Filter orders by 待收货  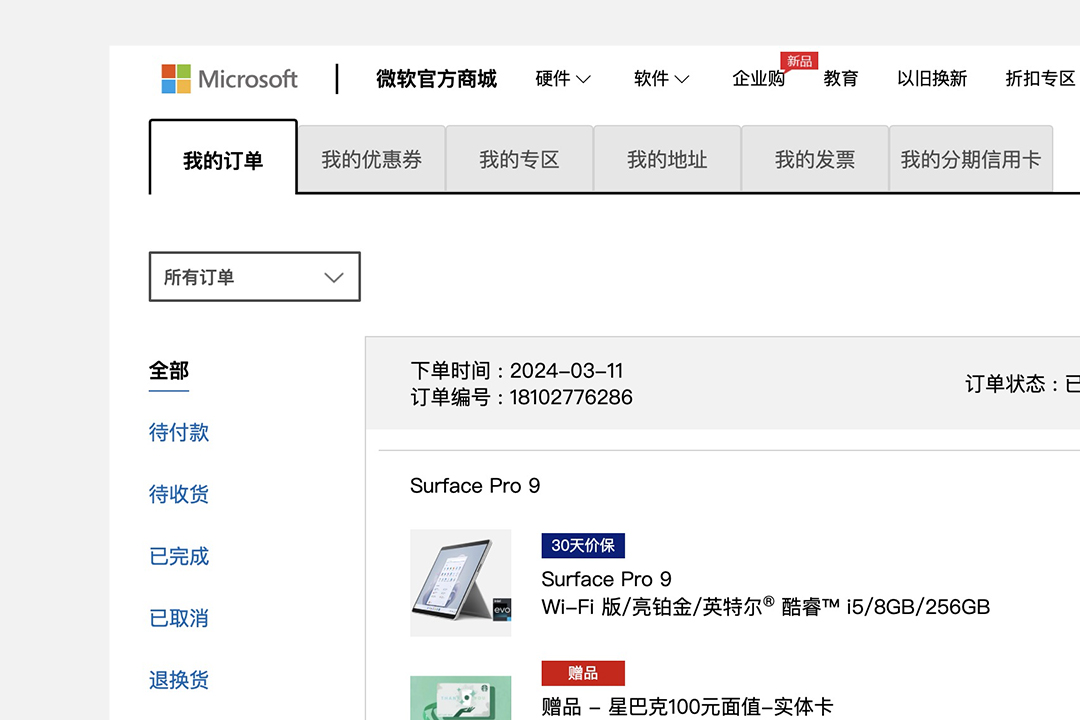coord(179,494)
